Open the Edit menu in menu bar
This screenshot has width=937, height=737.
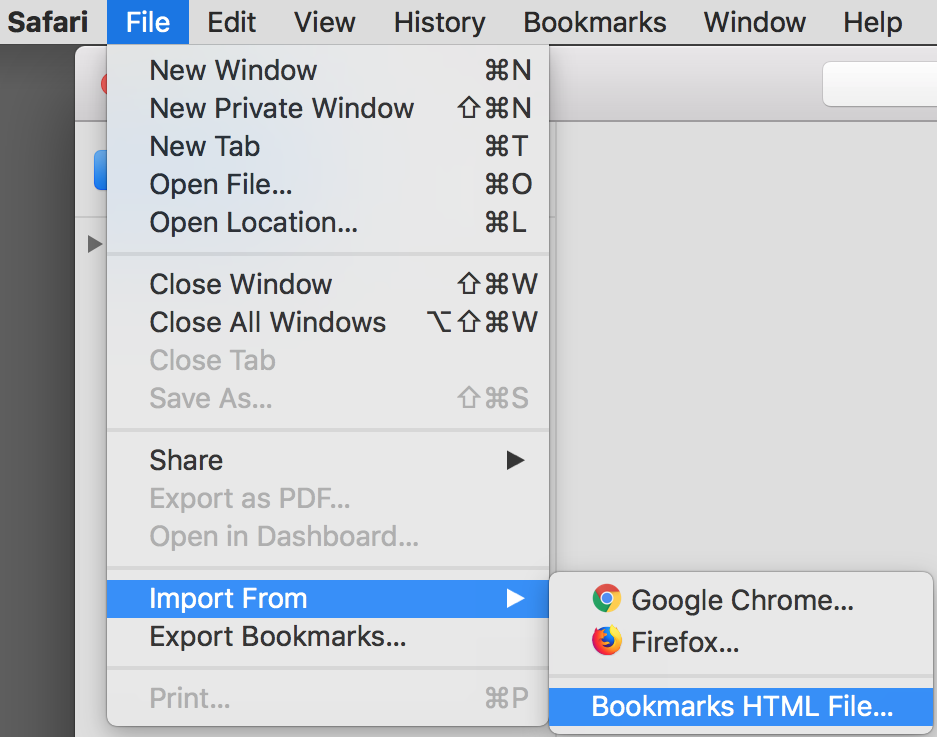(x=232, y=22)
